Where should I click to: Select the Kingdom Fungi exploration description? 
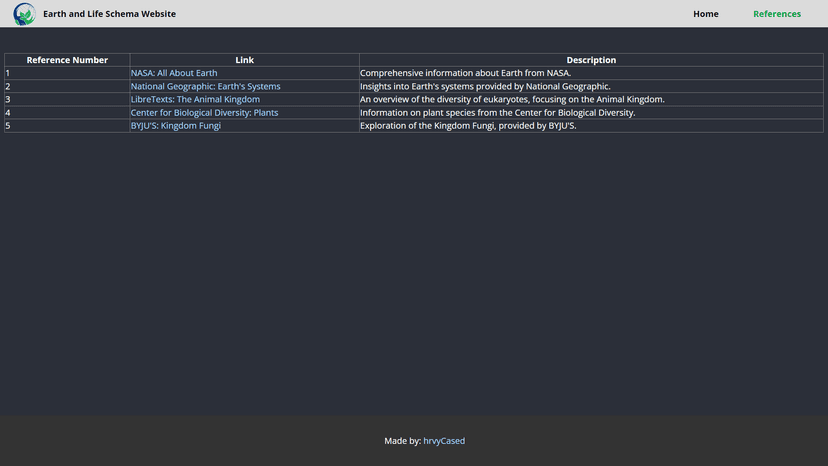[468, 125]
